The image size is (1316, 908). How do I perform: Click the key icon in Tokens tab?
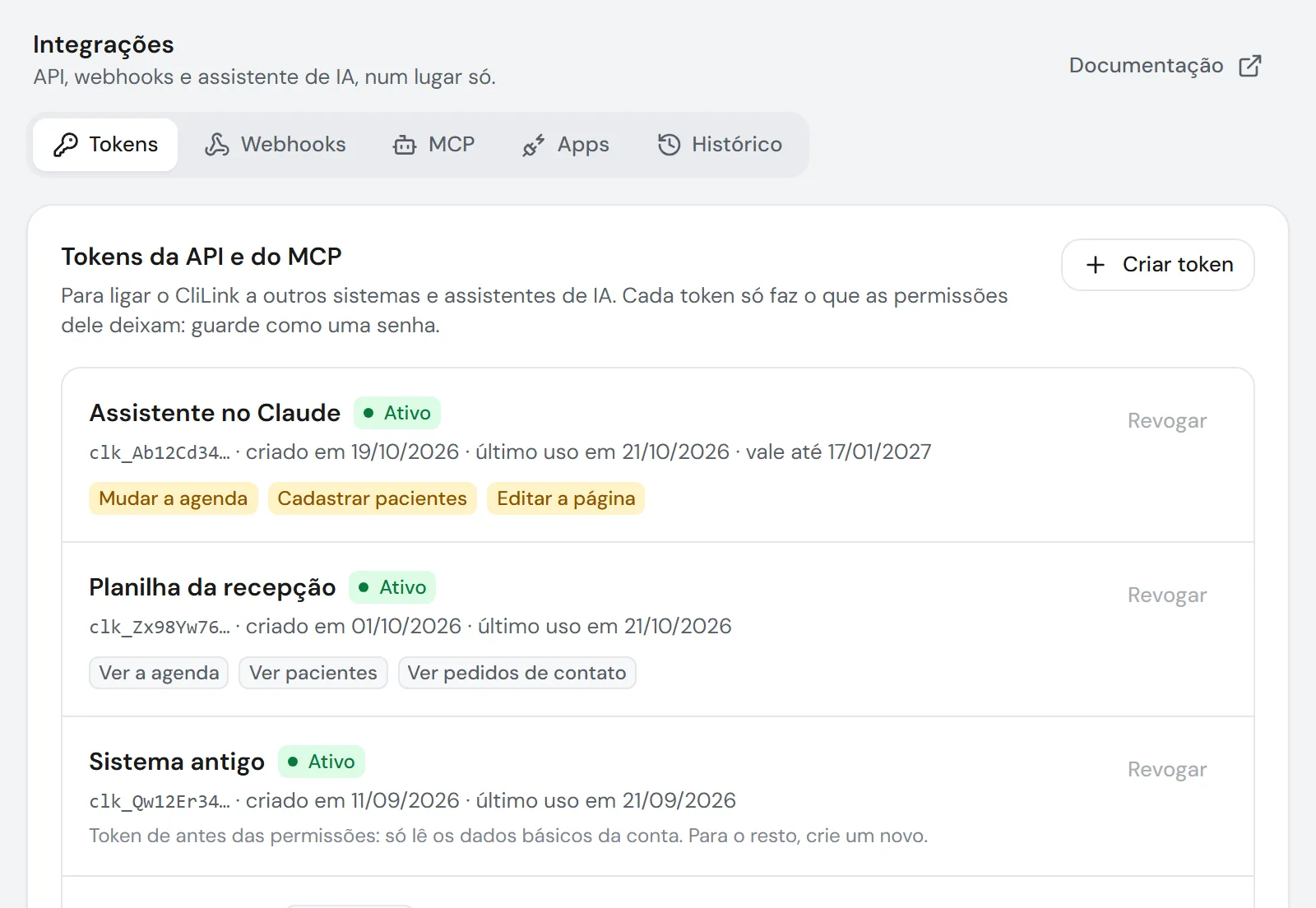(66, 145)
